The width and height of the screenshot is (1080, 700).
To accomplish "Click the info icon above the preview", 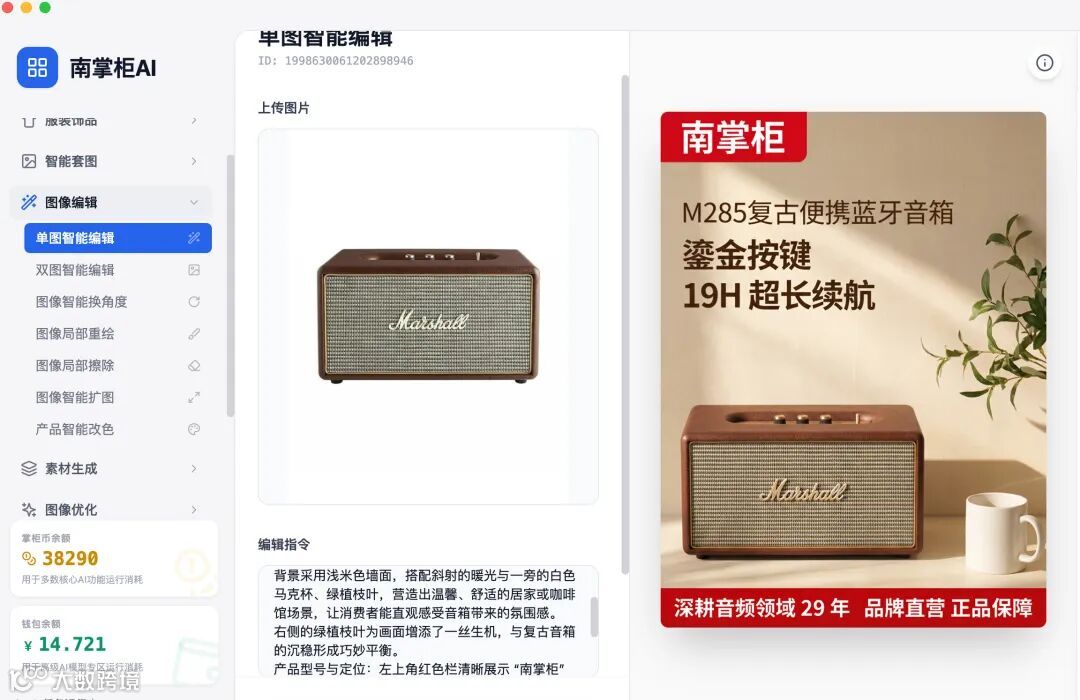I will 1044,63.
